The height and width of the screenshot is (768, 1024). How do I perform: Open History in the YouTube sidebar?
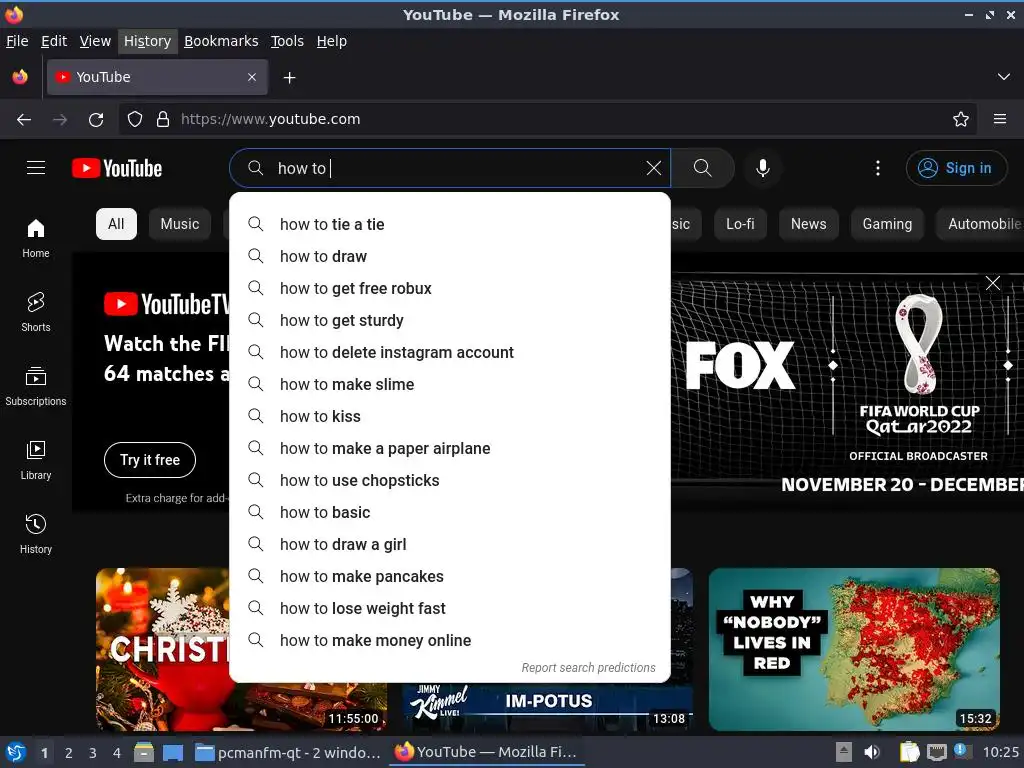[36, 534]
